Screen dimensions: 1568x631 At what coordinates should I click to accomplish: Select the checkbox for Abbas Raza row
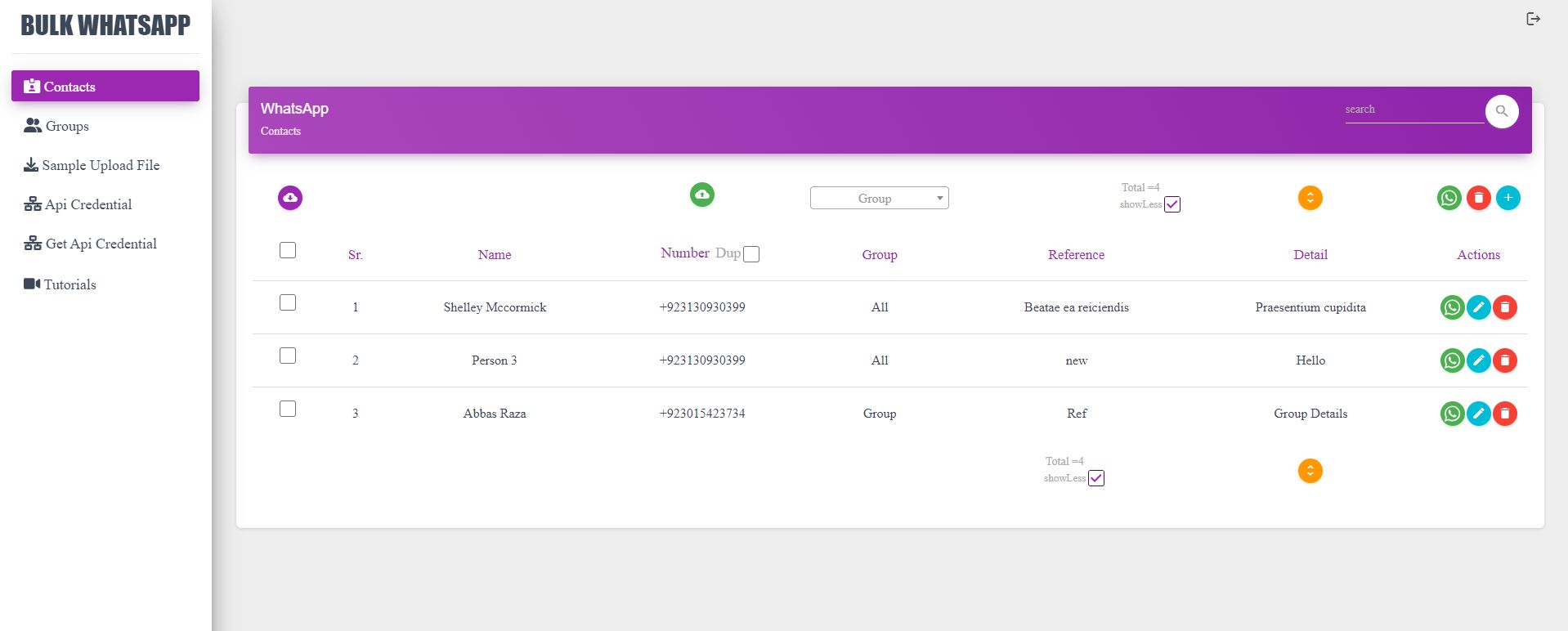(288, 409)
